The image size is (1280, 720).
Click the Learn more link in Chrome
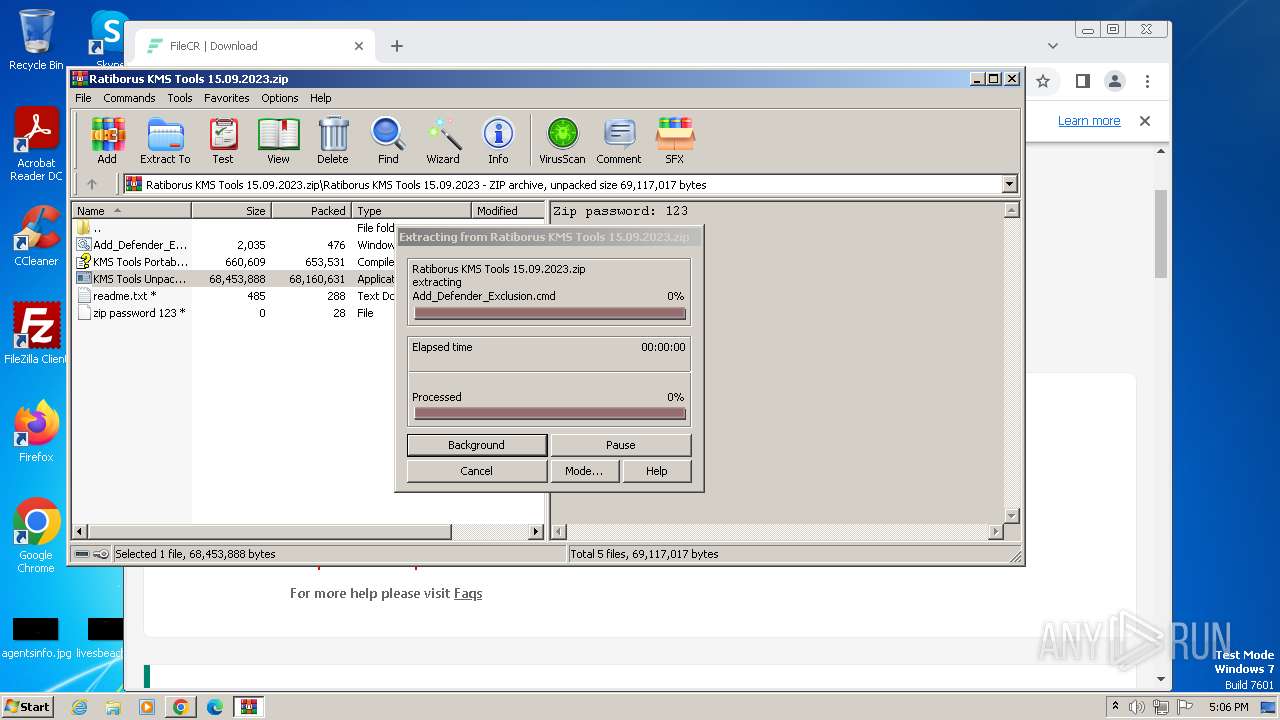tap(1089, 121)
